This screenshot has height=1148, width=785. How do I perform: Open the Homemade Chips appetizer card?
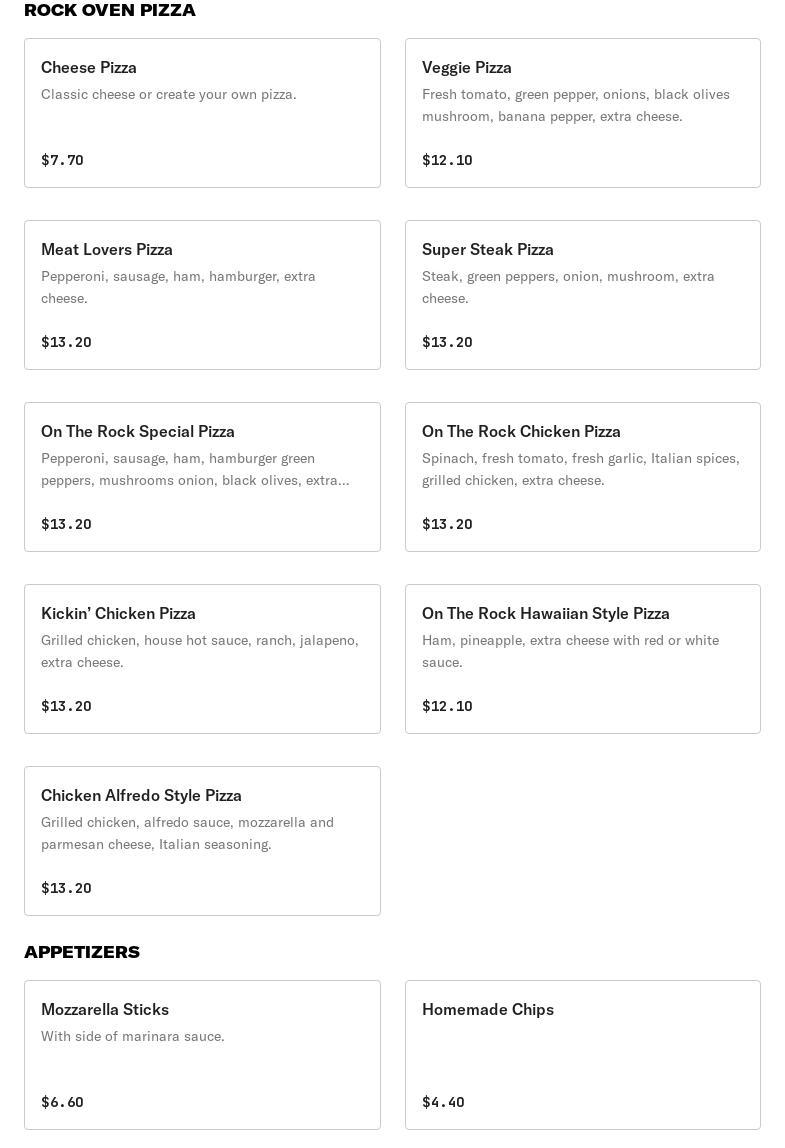tap(582, 1055)
